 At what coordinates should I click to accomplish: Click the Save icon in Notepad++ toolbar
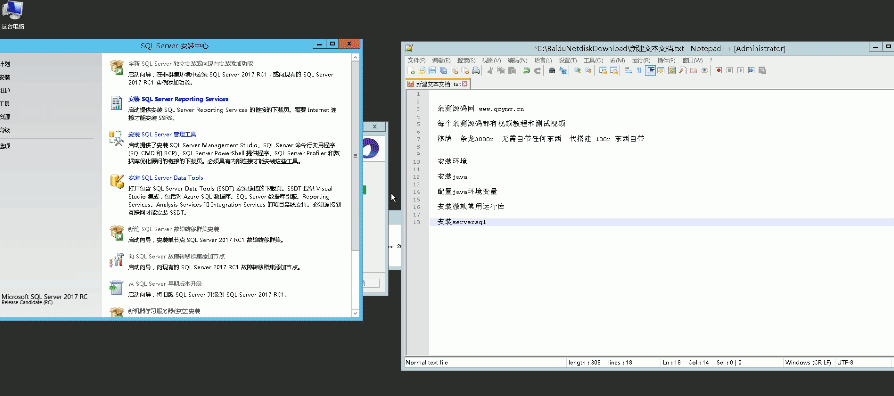click(432, 71)
